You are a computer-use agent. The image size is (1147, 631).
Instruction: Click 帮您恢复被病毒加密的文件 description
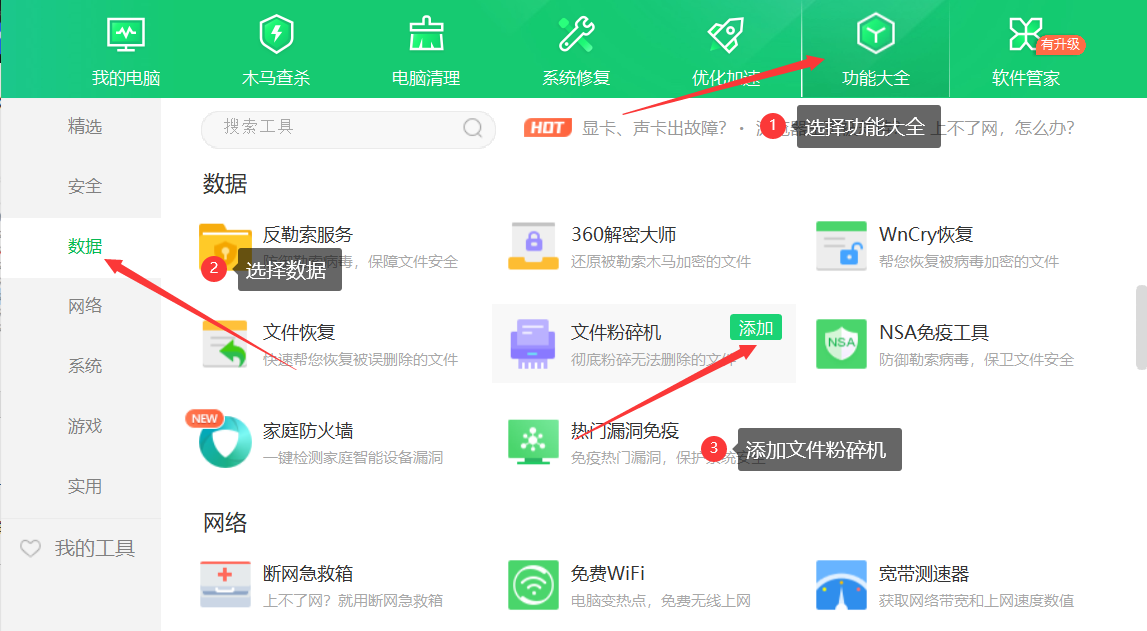(x=969, y=262)
